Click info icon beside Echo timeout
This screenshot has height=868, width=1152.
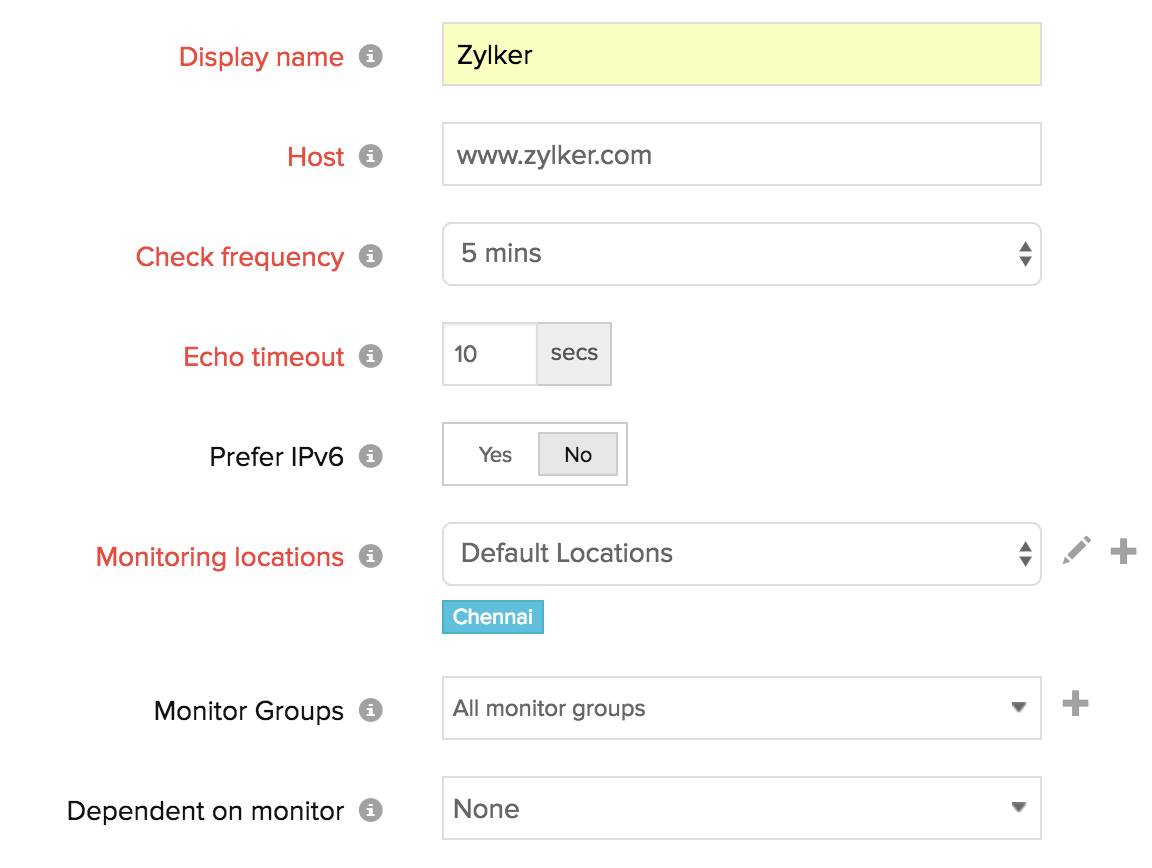coord(371,356)
